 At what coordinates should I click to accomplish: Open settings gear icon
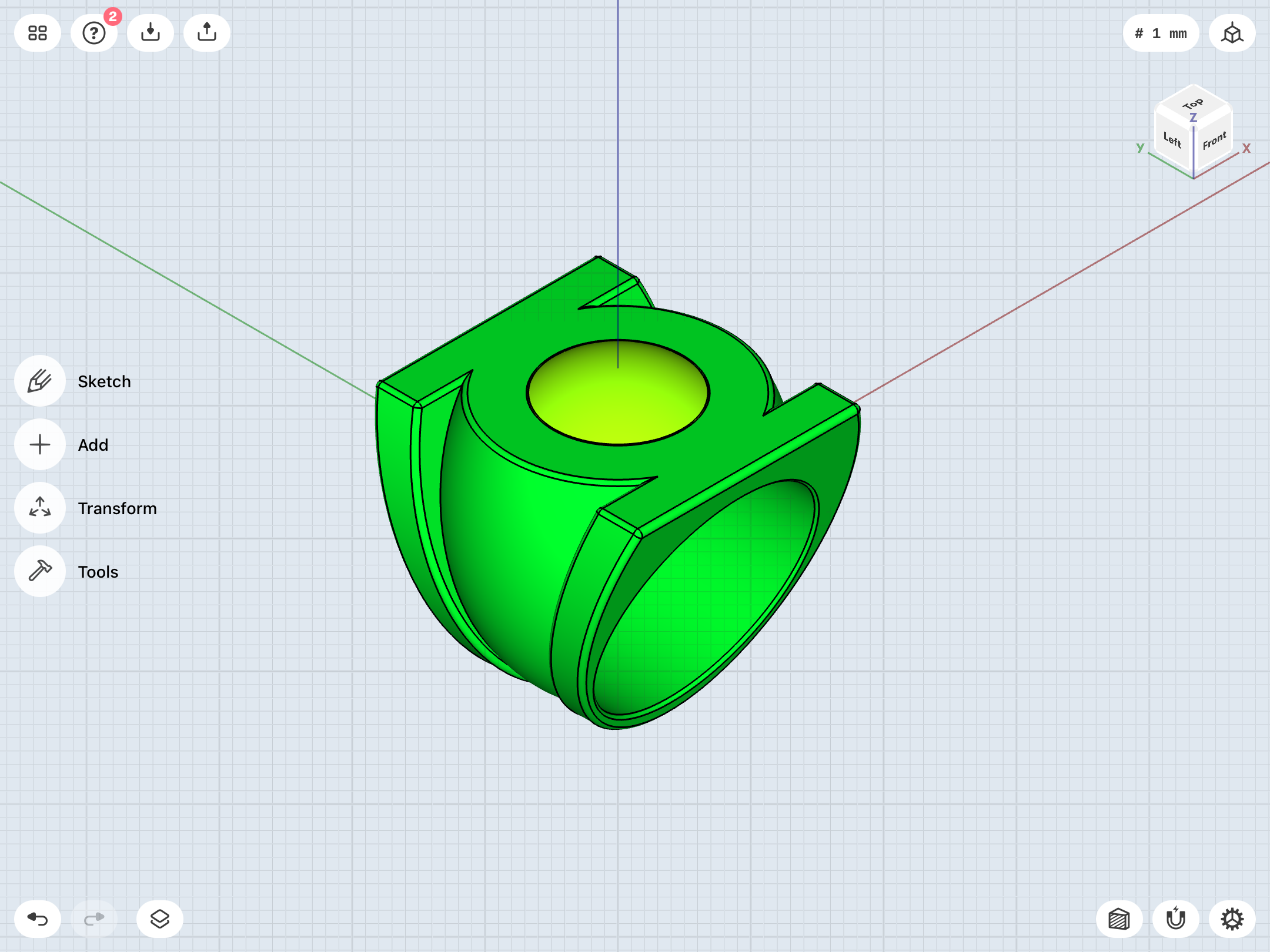click(x=1232, y=919)
